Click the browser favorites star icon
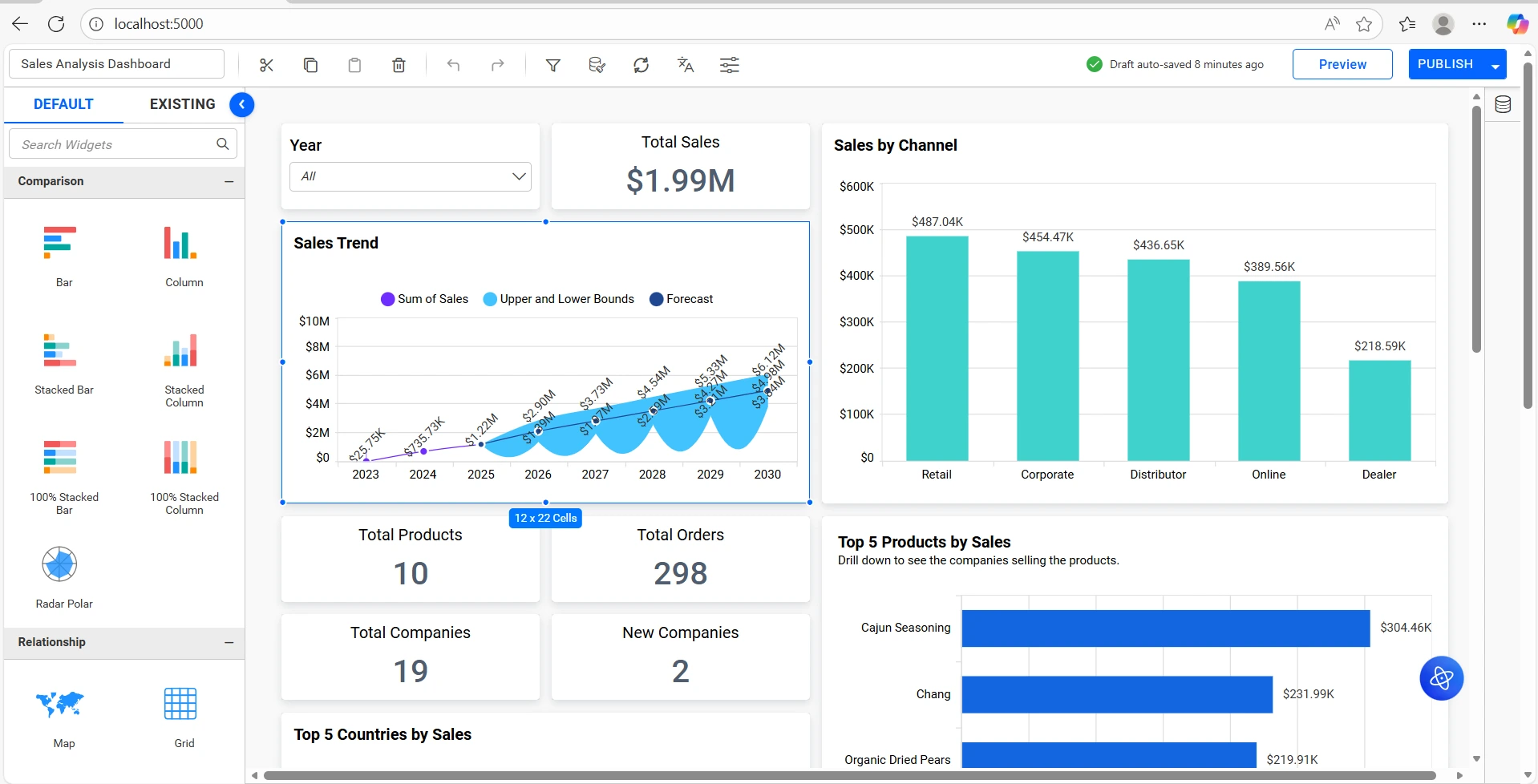 [1364, 24]
